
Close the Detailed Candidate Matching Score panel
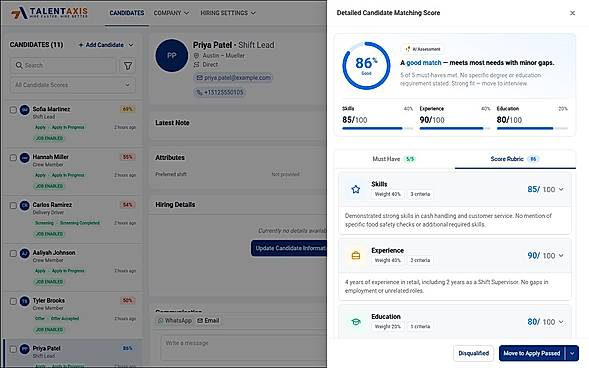572,13
